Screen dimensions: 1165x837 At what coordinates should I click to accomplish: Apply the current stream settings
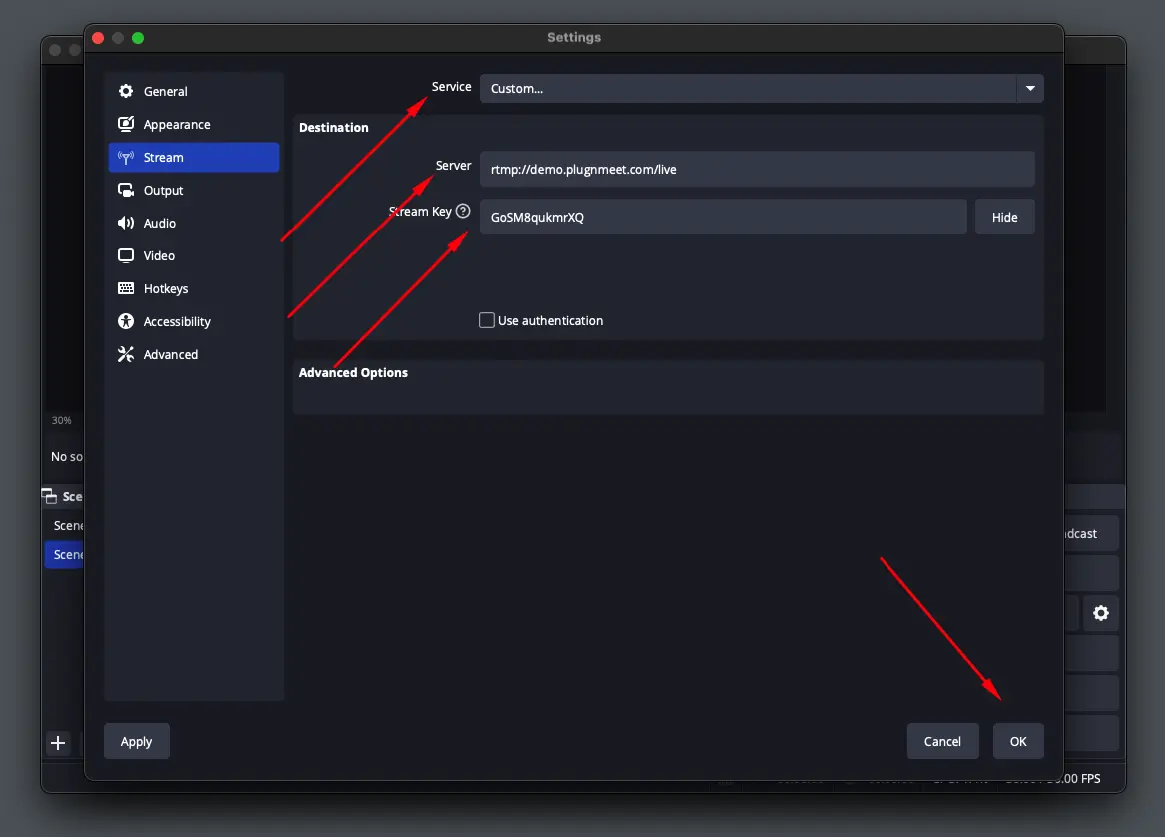tap(136, 741)
